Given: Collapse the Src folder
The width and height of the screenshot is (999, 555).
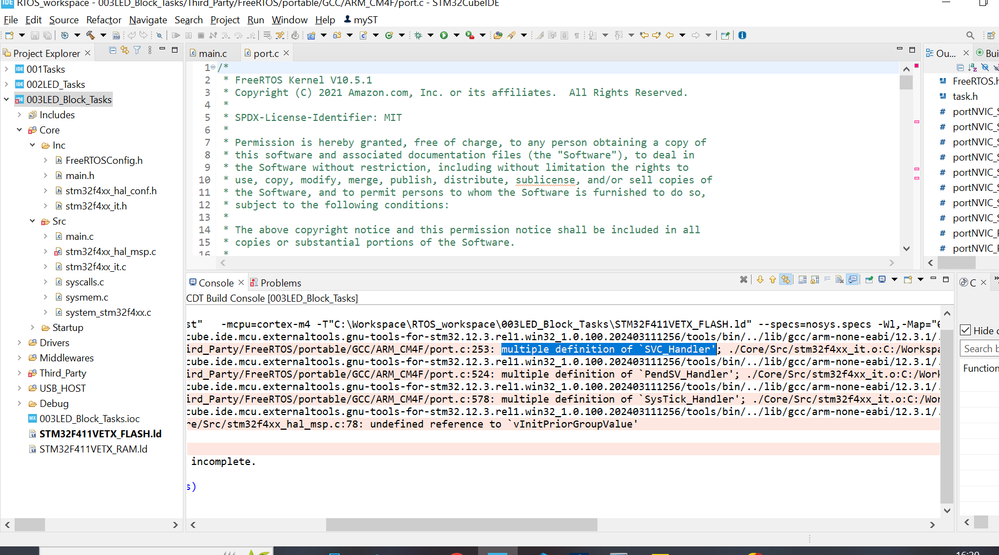Looking at the screenshot, I should (x=32, y=221).
